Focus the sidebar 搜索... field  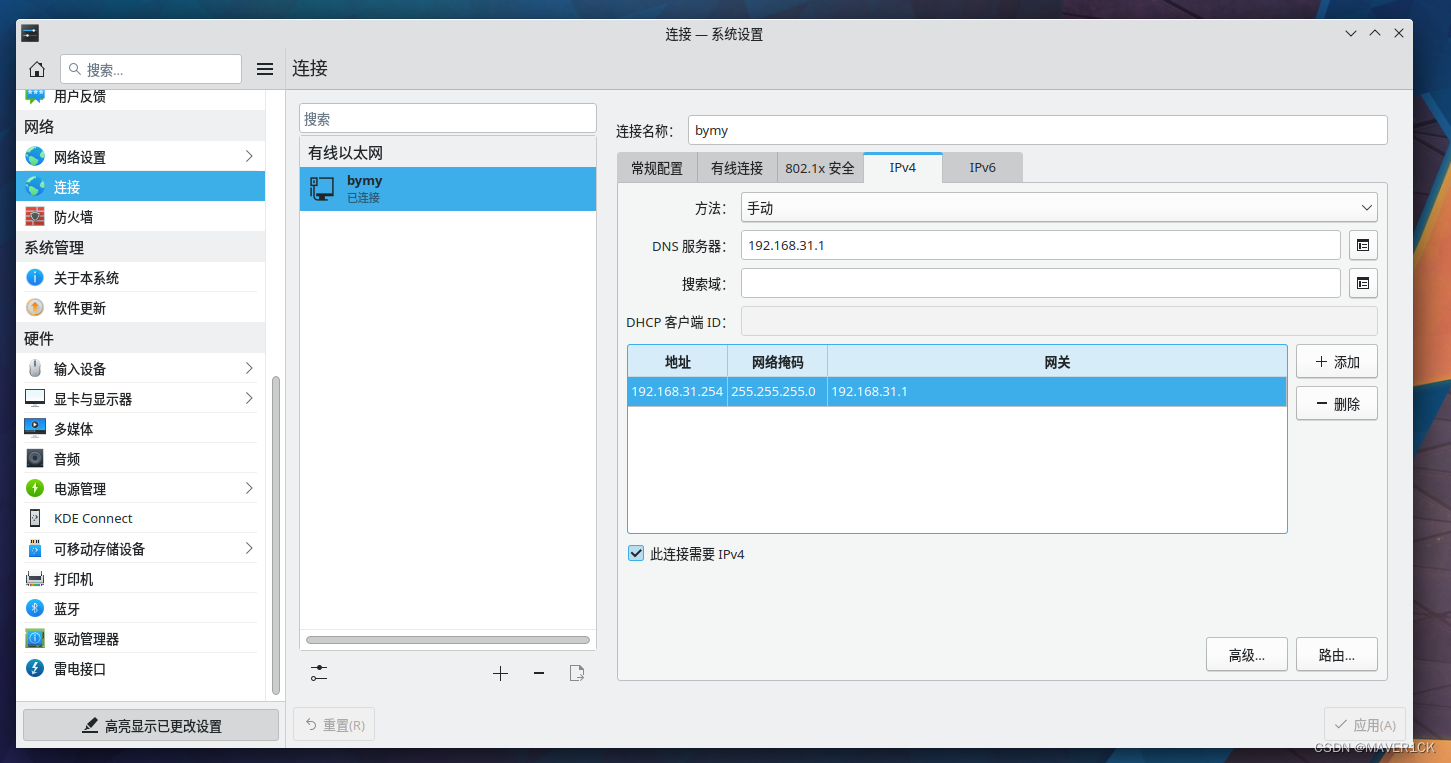151,69
